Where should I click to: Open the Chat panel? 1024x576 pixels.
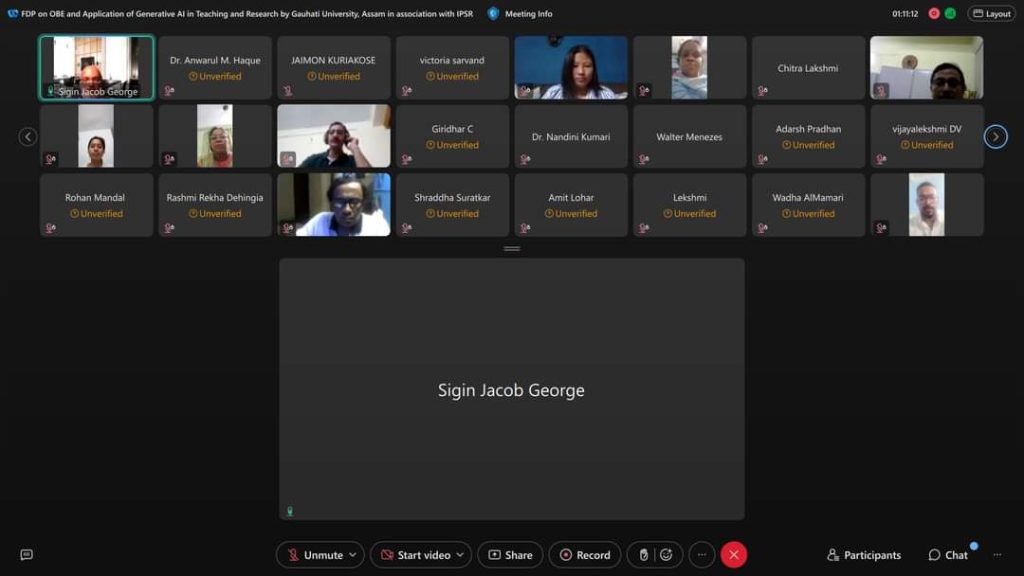(x=948, y=555)
